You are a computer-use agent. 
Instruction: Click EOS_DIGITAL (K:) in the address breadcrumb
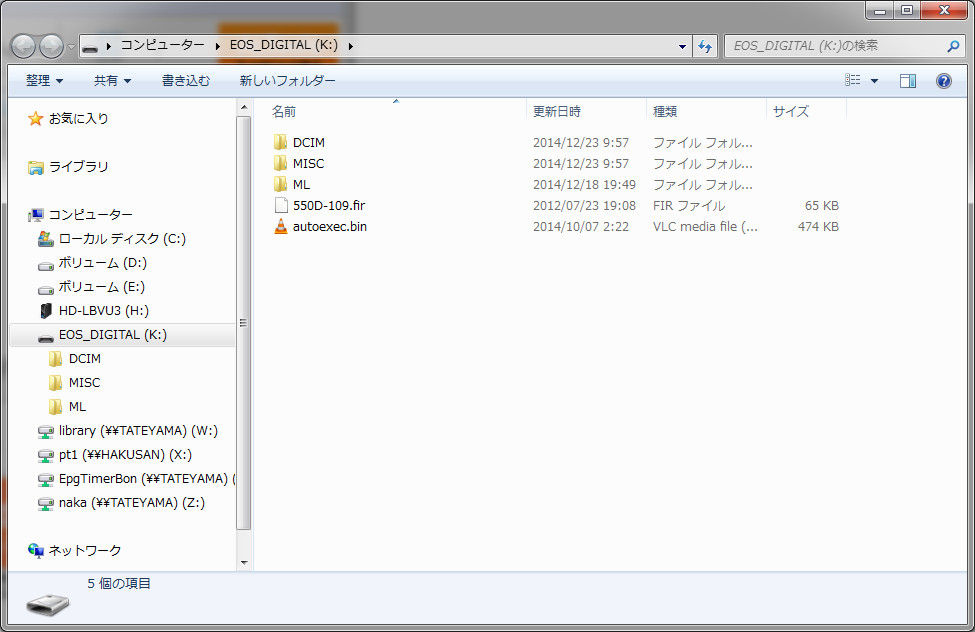click(x=284, y=45)
